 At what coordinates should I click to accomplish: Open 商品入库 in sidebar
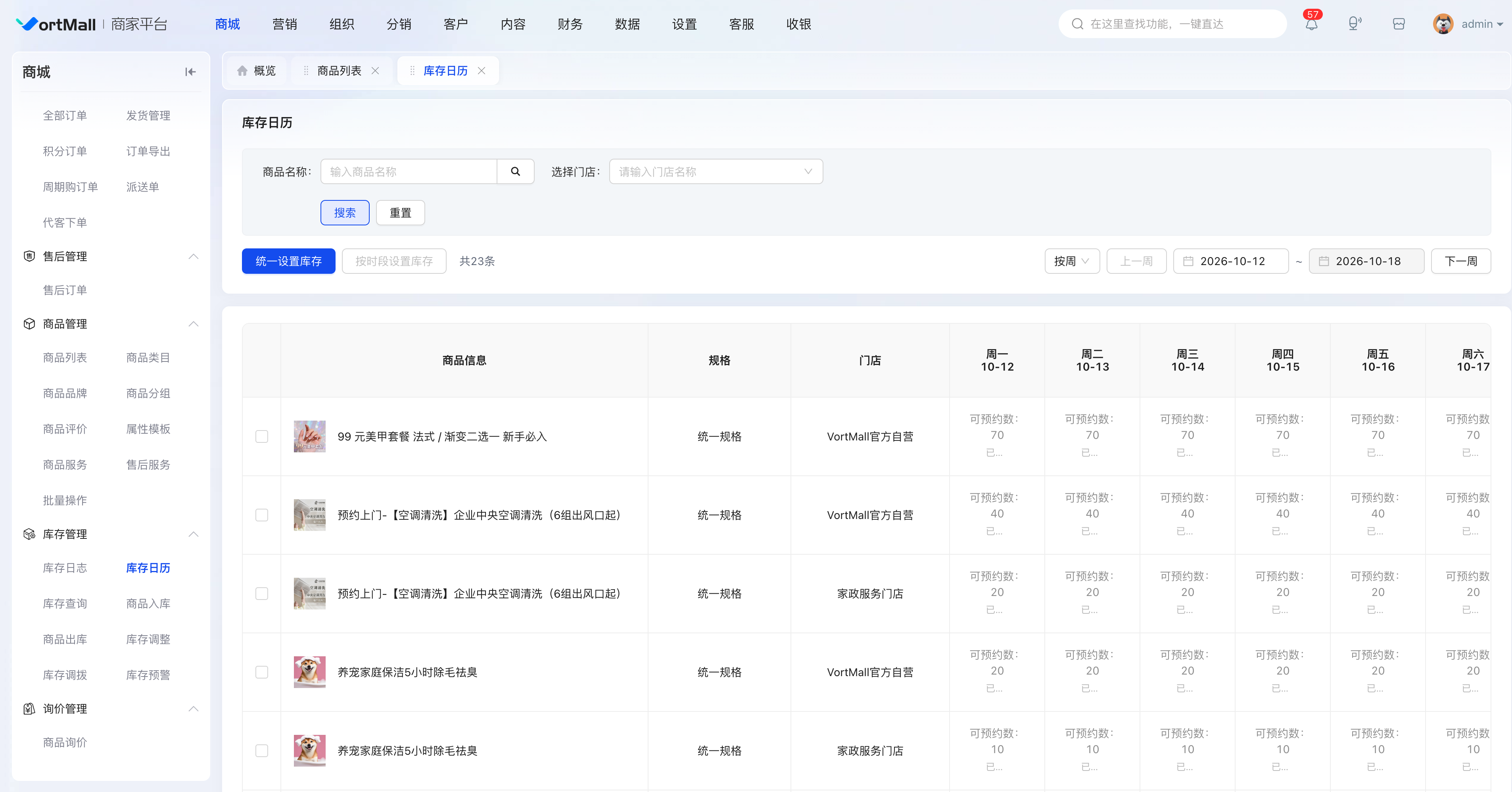148,604
